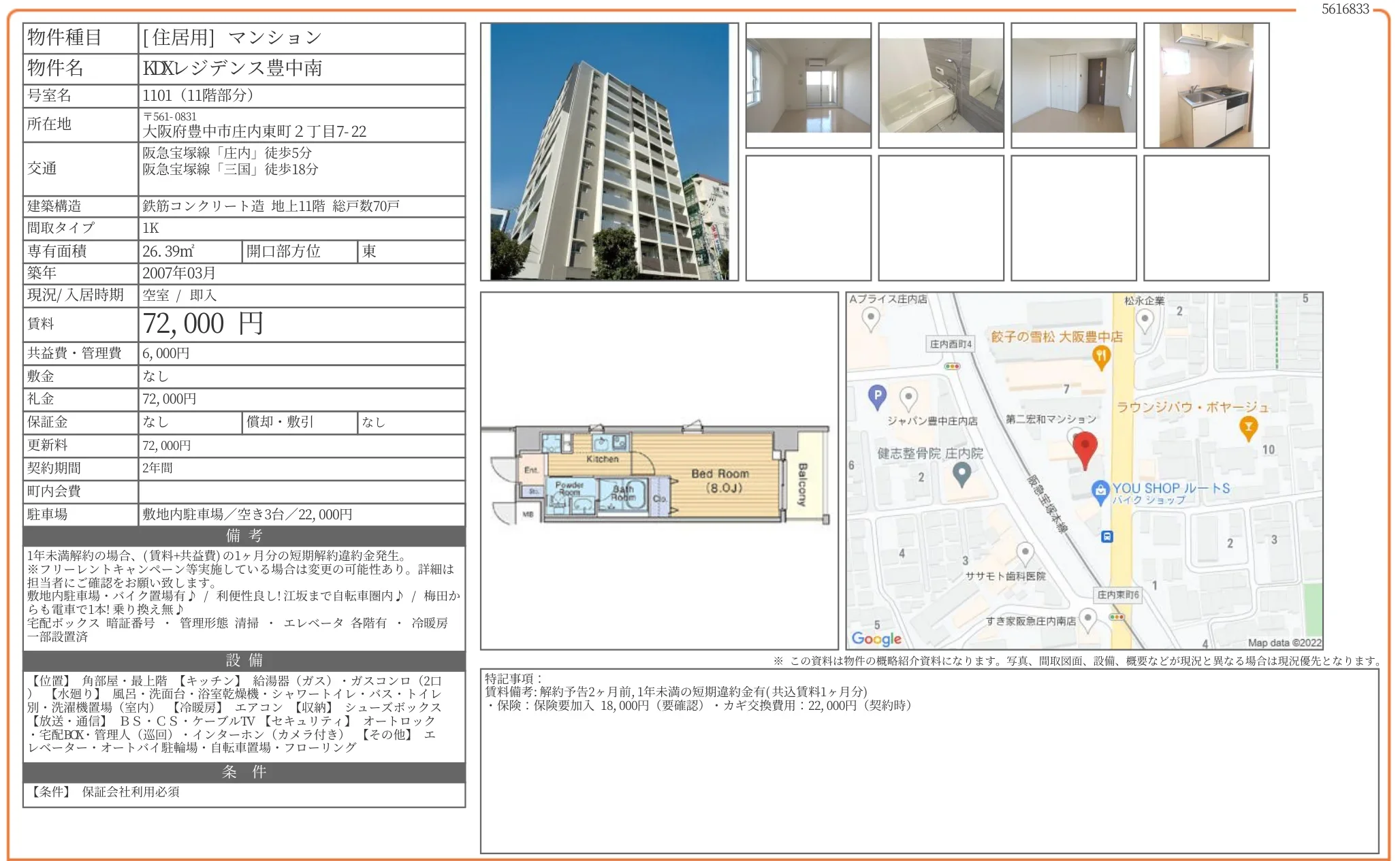Click the orange bar icon by ラウンジバウ・ボヤージュ
The image size is (1400, 861).
[1248, 427]
